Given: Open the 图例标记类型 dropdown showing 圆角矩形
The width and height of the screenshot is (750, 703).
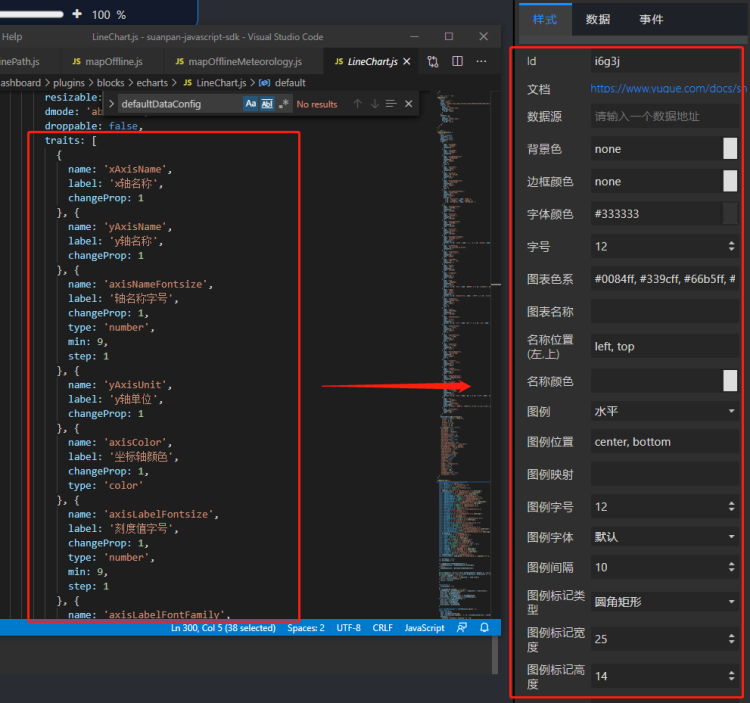Looking at the screenshot, I should pyautogui.click(x=664, y=602).
